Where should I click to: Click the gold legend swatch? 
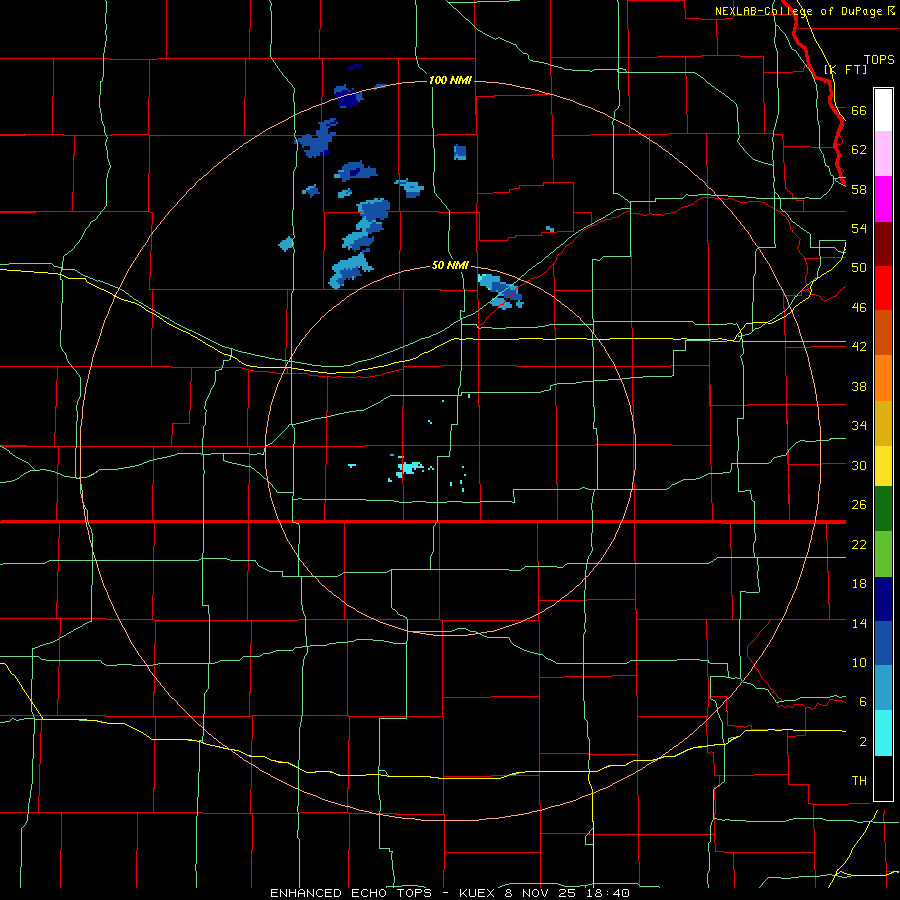pos(883,423)
